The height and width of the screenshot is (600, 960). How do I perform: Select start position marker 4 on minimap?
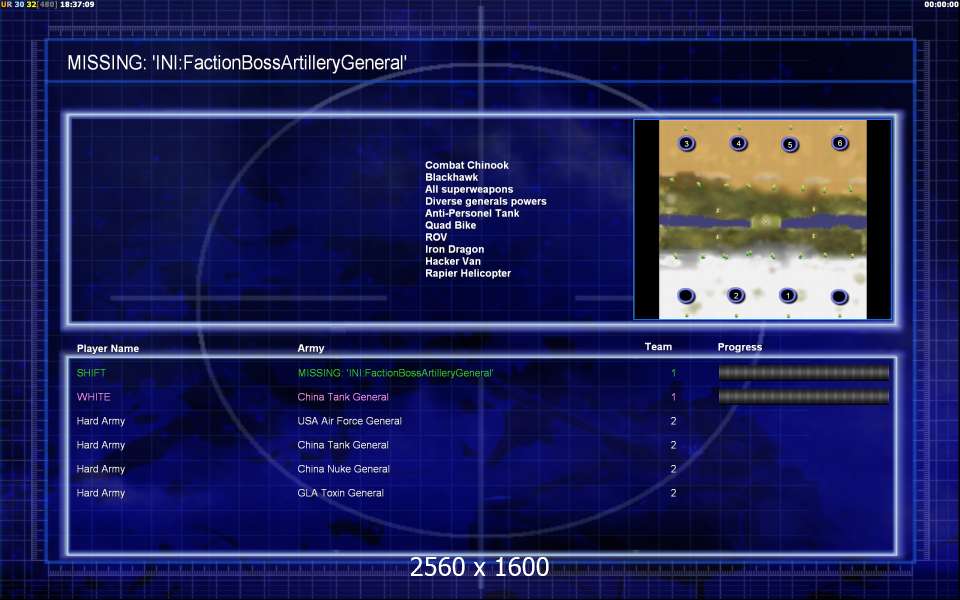tap(738, 143)
